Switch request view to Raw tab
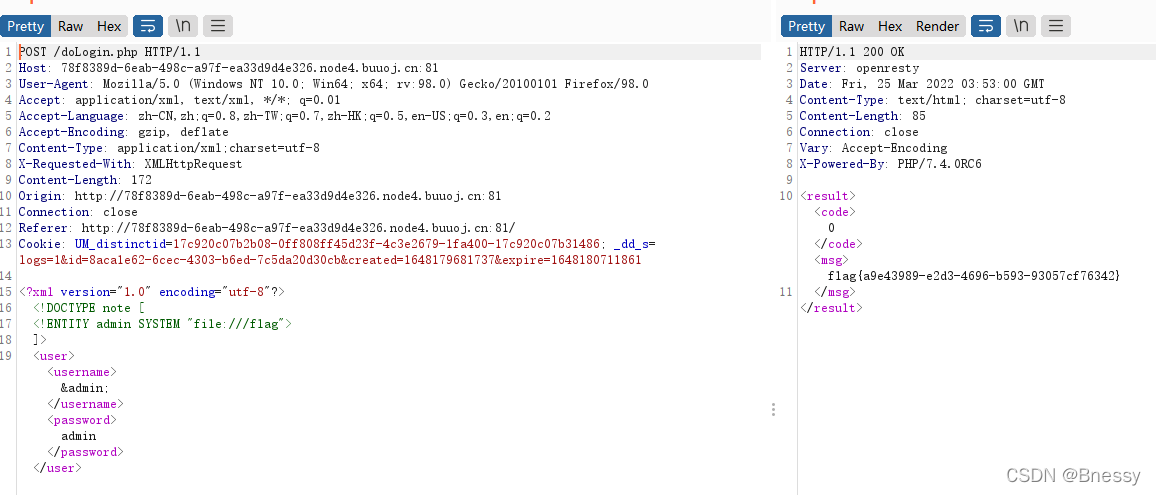Viewport: 1156px width, 495px height. point(71,26)
